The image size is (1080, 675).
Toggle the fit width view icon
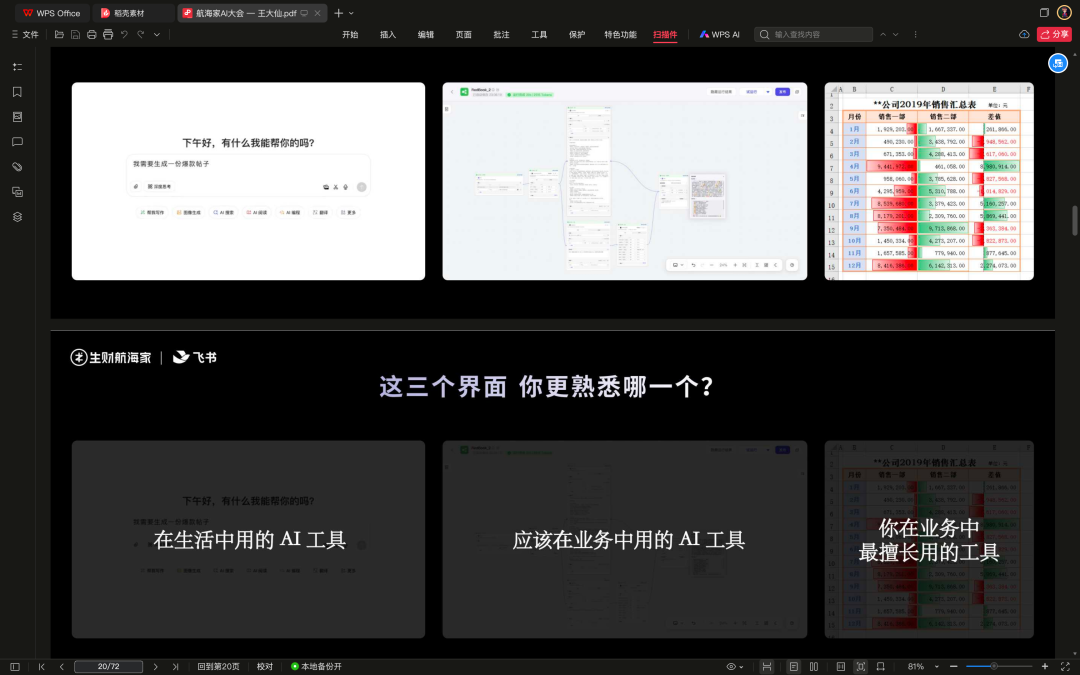tap(767, 667)
